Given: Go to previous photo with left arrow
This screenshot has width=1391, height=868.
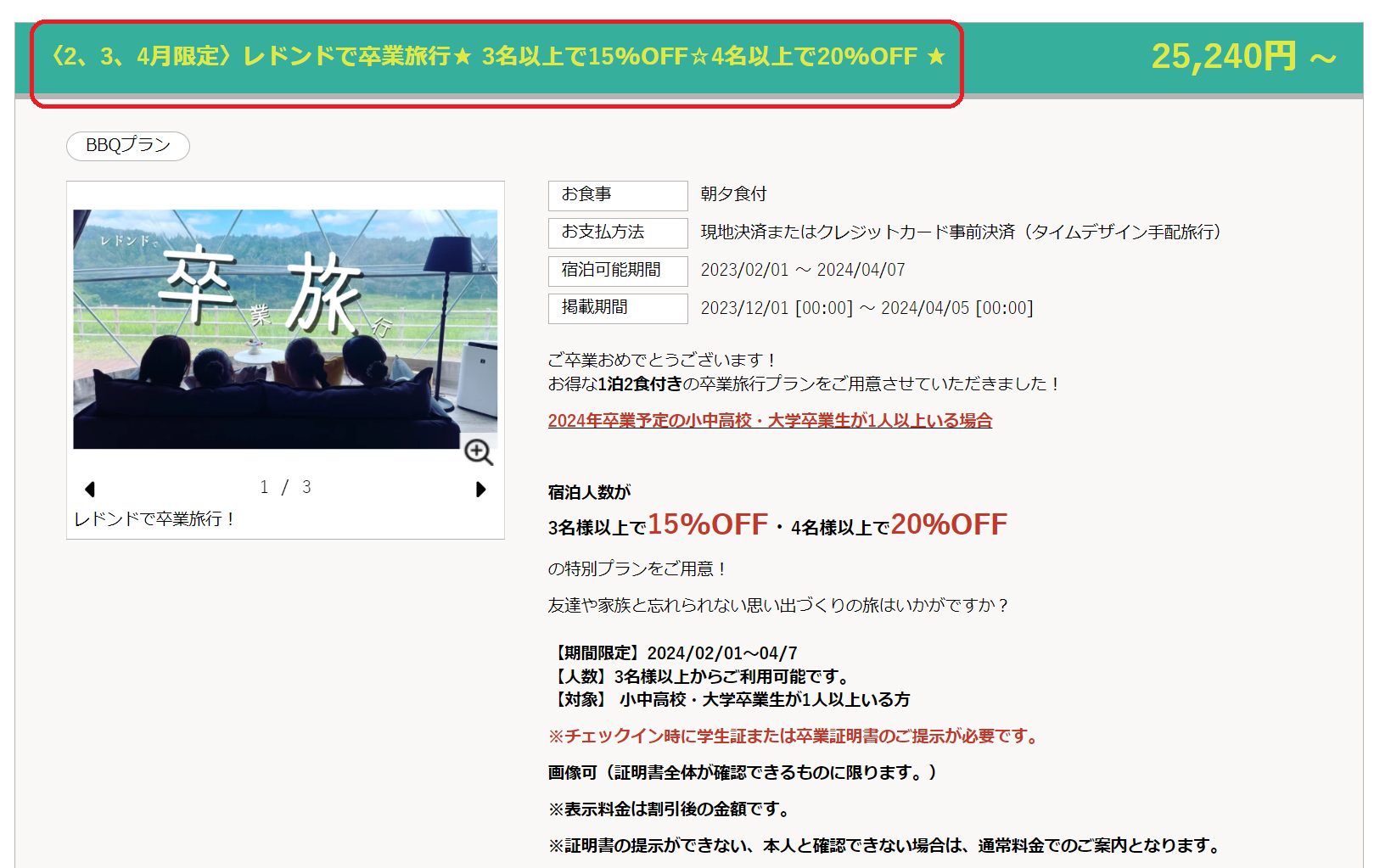Looking at the screenshot, I should (x=90, y=489).
